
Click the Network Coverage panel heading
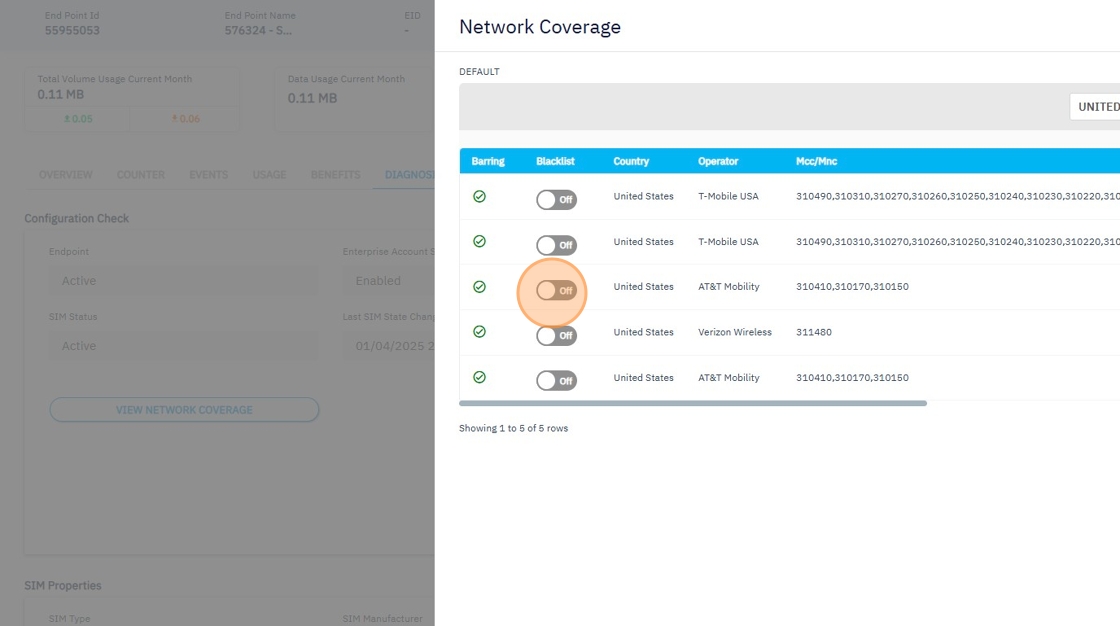coord(540,27)
